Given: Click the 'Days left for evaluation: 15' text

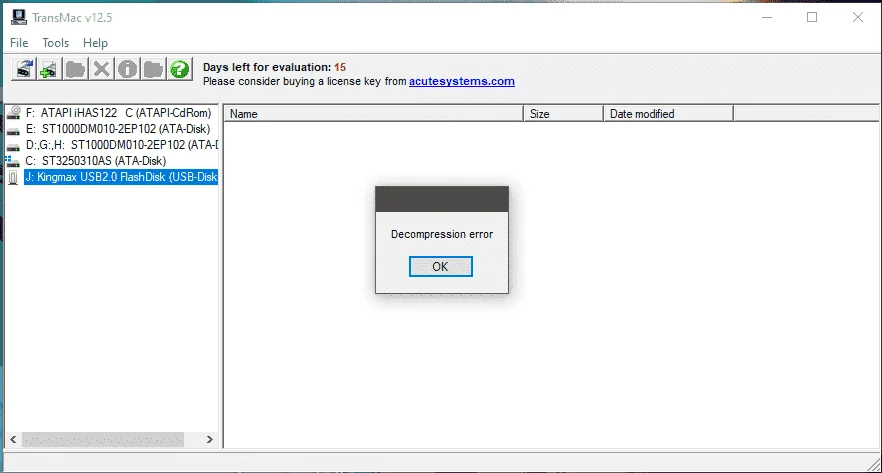Looking at the screenshot, I should 274,67.
